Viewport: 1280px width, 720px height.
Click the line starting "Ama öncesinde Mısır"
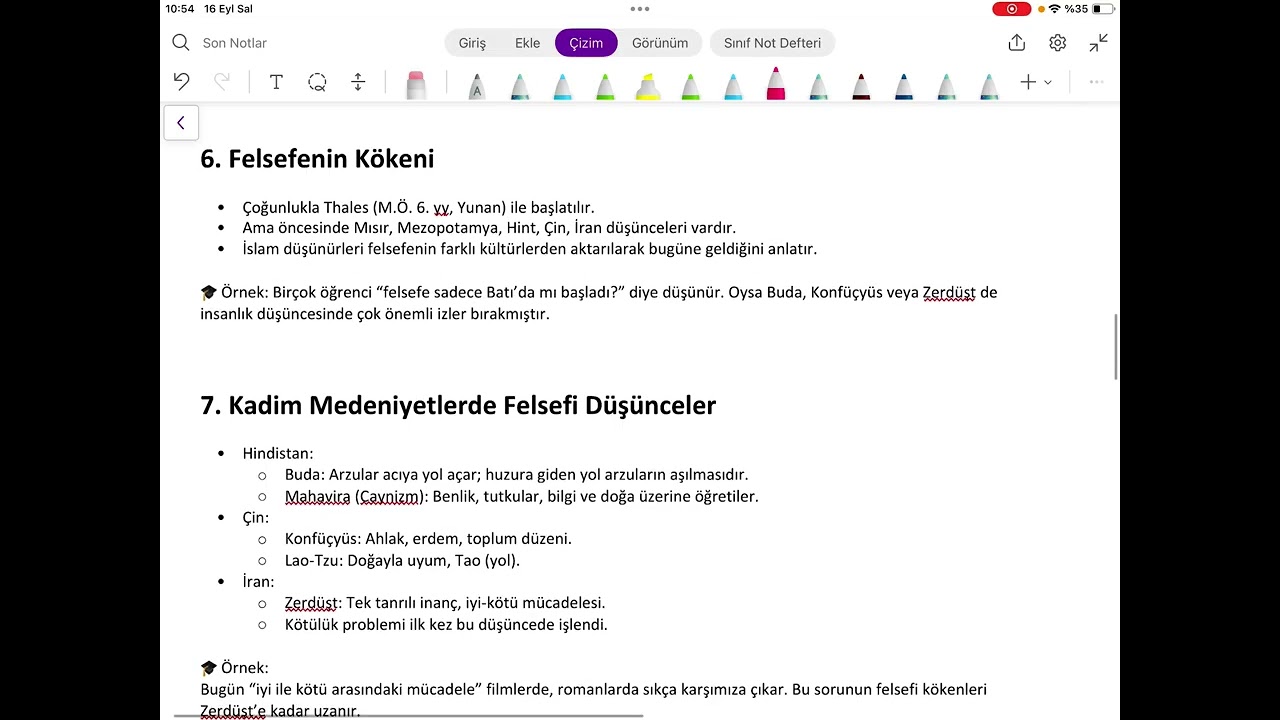(x=489, y=228)
